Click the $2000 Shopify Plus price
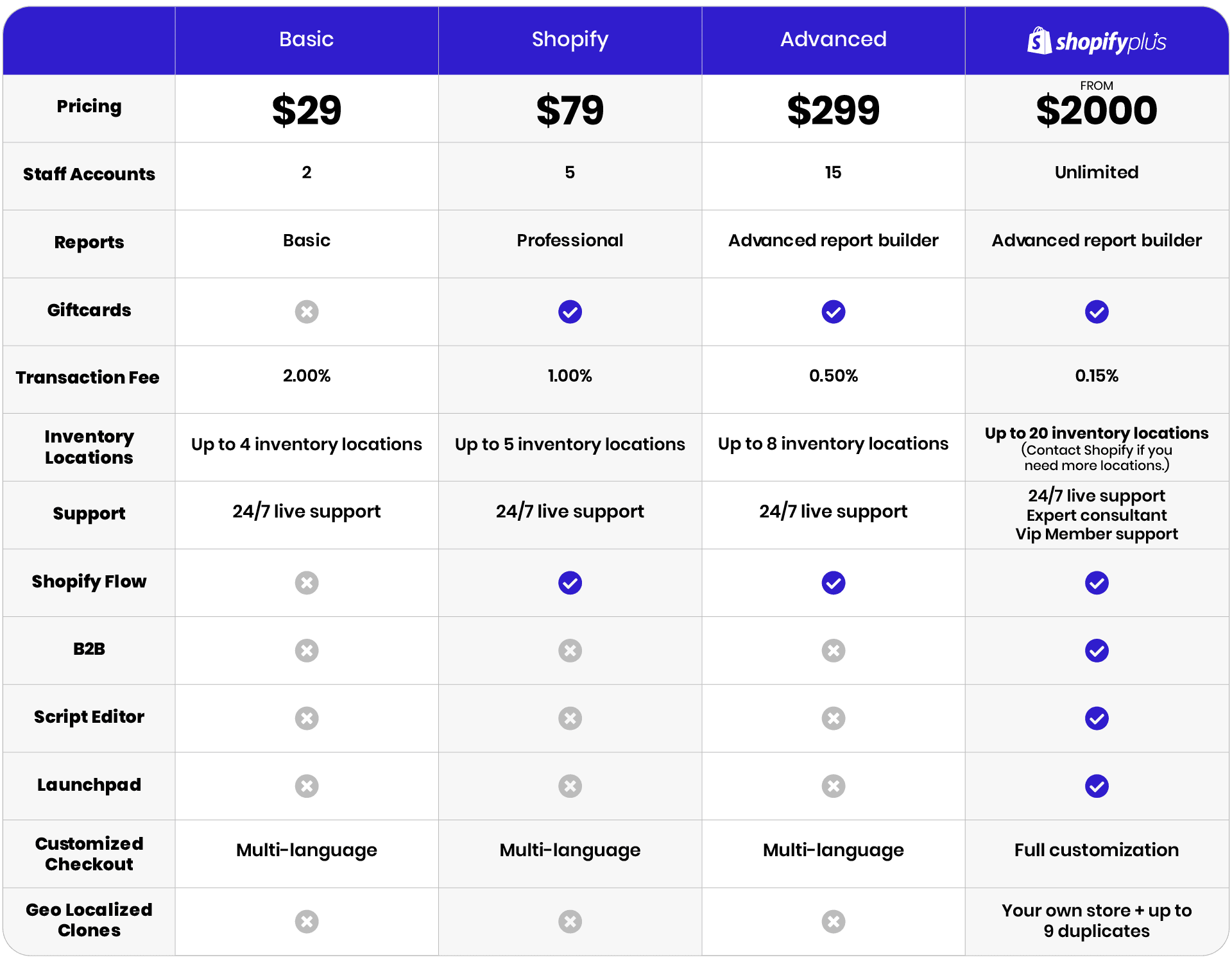 [1097, 110]
